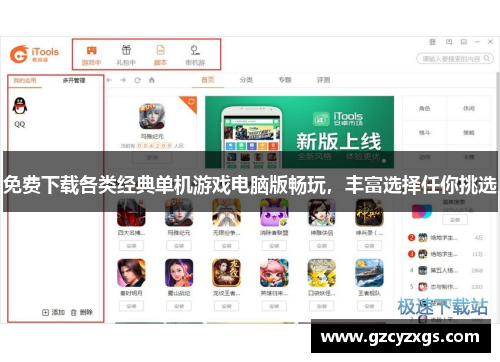
Task: Click the iTools logo
Action: point(34,54)
